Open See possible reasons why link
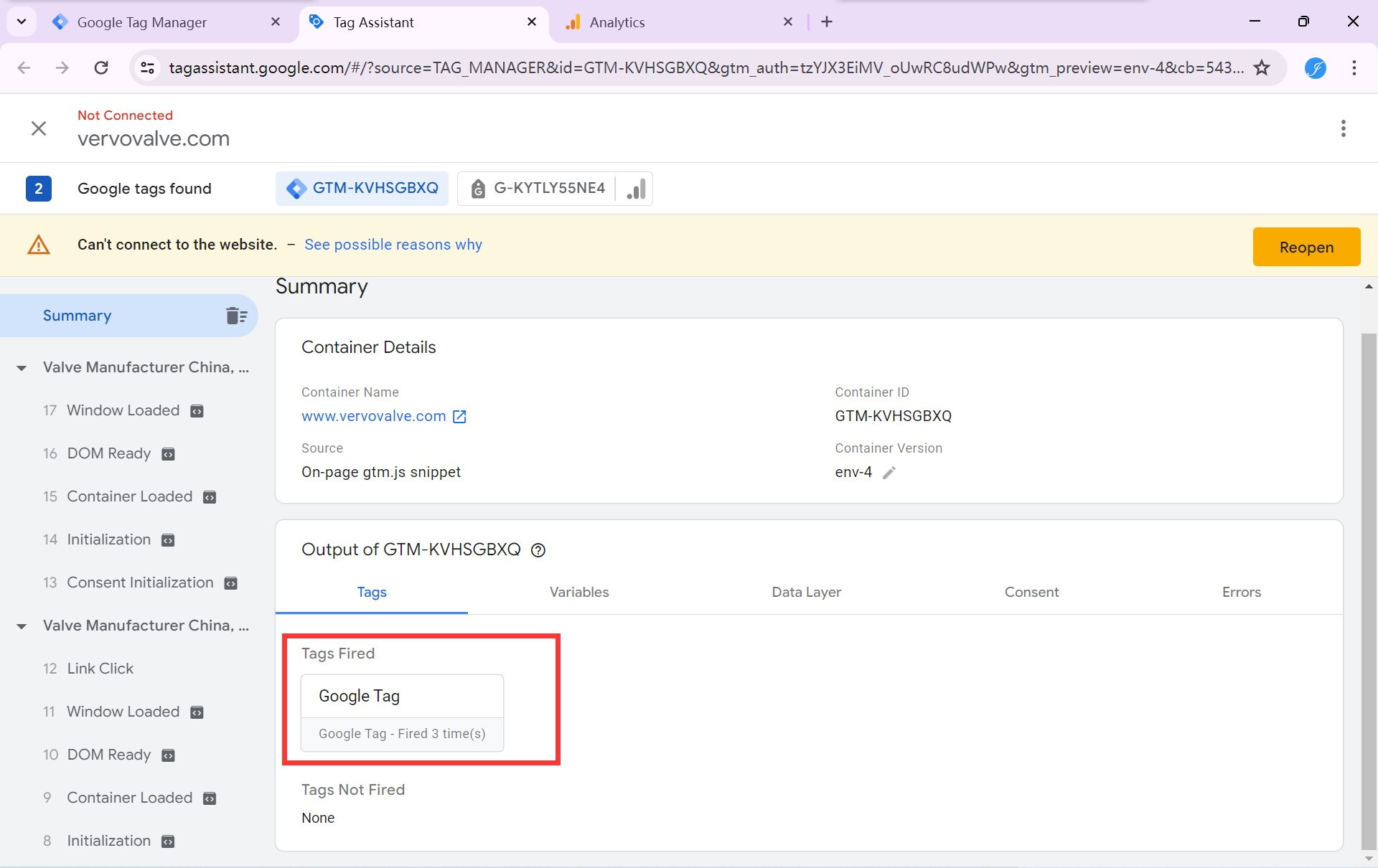 (393, 245)
